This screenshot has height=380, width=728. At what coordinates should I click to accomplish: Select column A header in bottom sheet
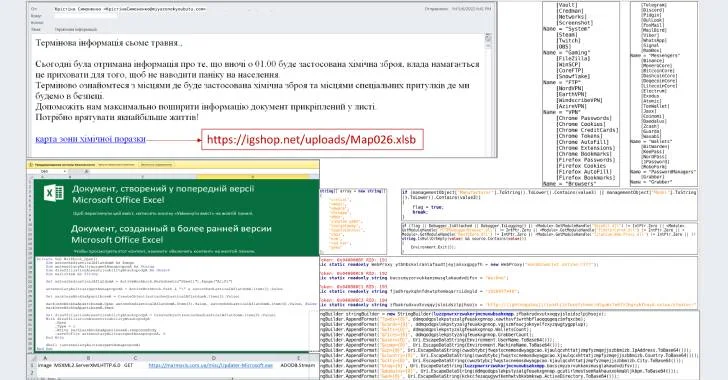coord(46,358)
